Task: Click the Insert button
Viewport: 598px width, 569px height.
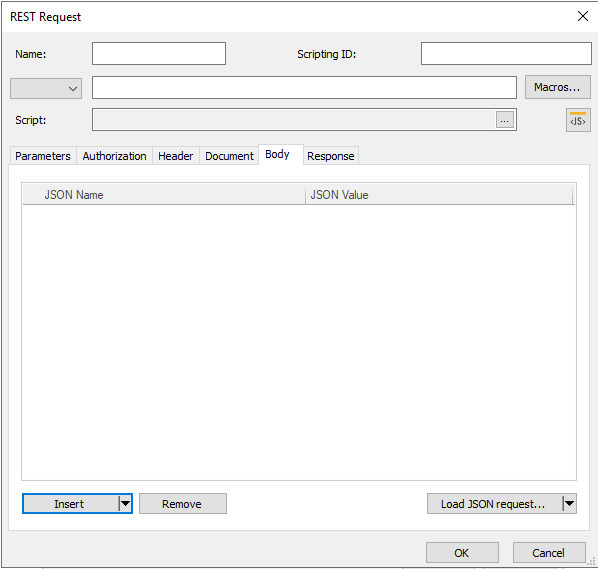Action: (x=71, y=503)
